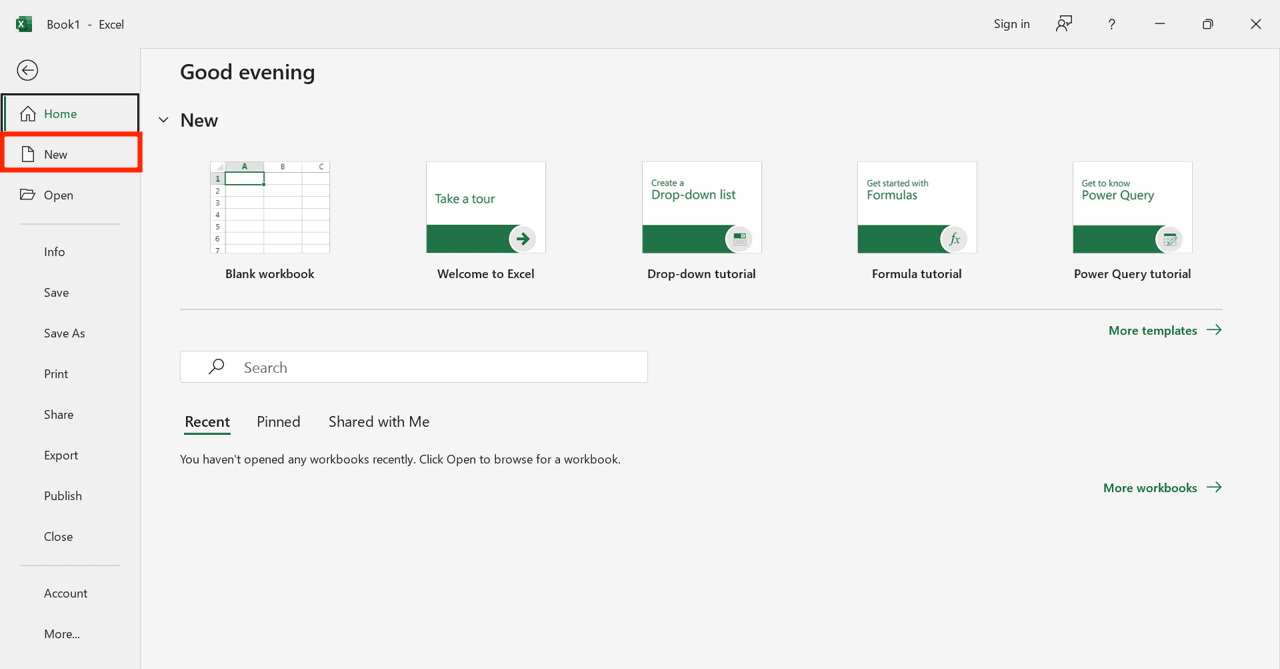
Task: Switch to the Shared with Me tab
Action: pyautogui.click(x=379, y=422)
